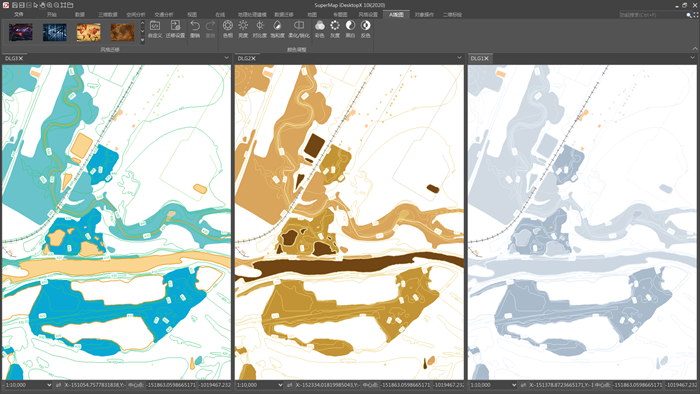This screenshot has height=394, width=700.
Task: Click the Invert color (反色) button
Action: pos(366,29)
